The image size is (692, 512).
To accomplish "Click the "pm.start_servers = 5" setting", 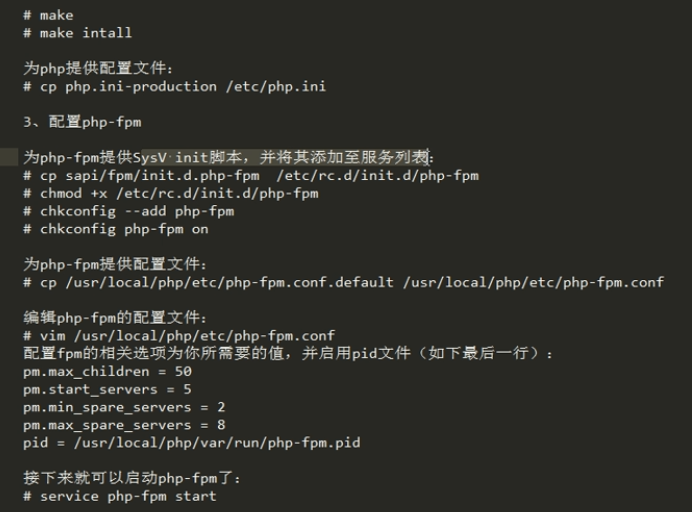I will (x=108, y=389).
